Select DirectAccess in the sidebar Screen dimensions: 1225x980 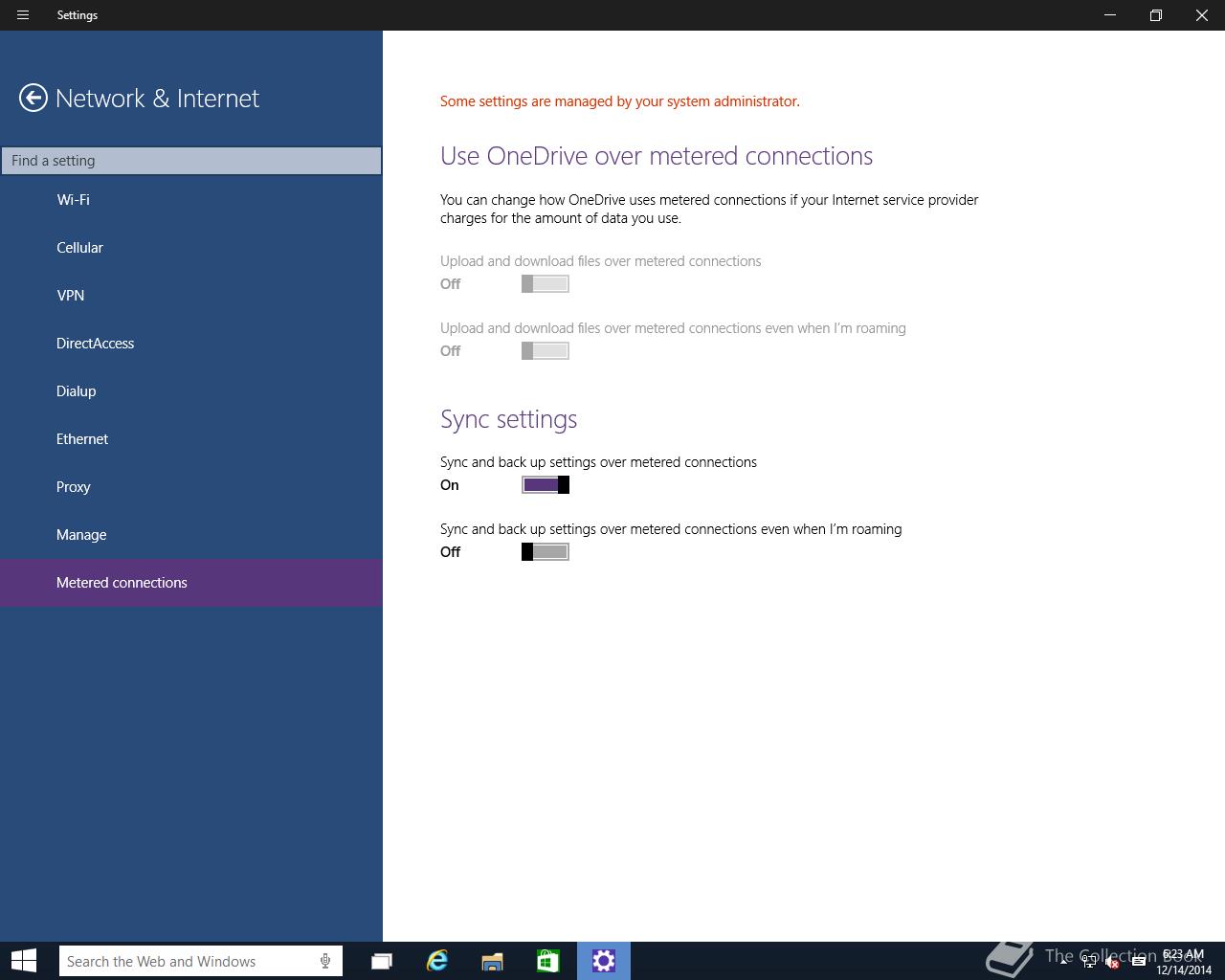tap(191, 344)
